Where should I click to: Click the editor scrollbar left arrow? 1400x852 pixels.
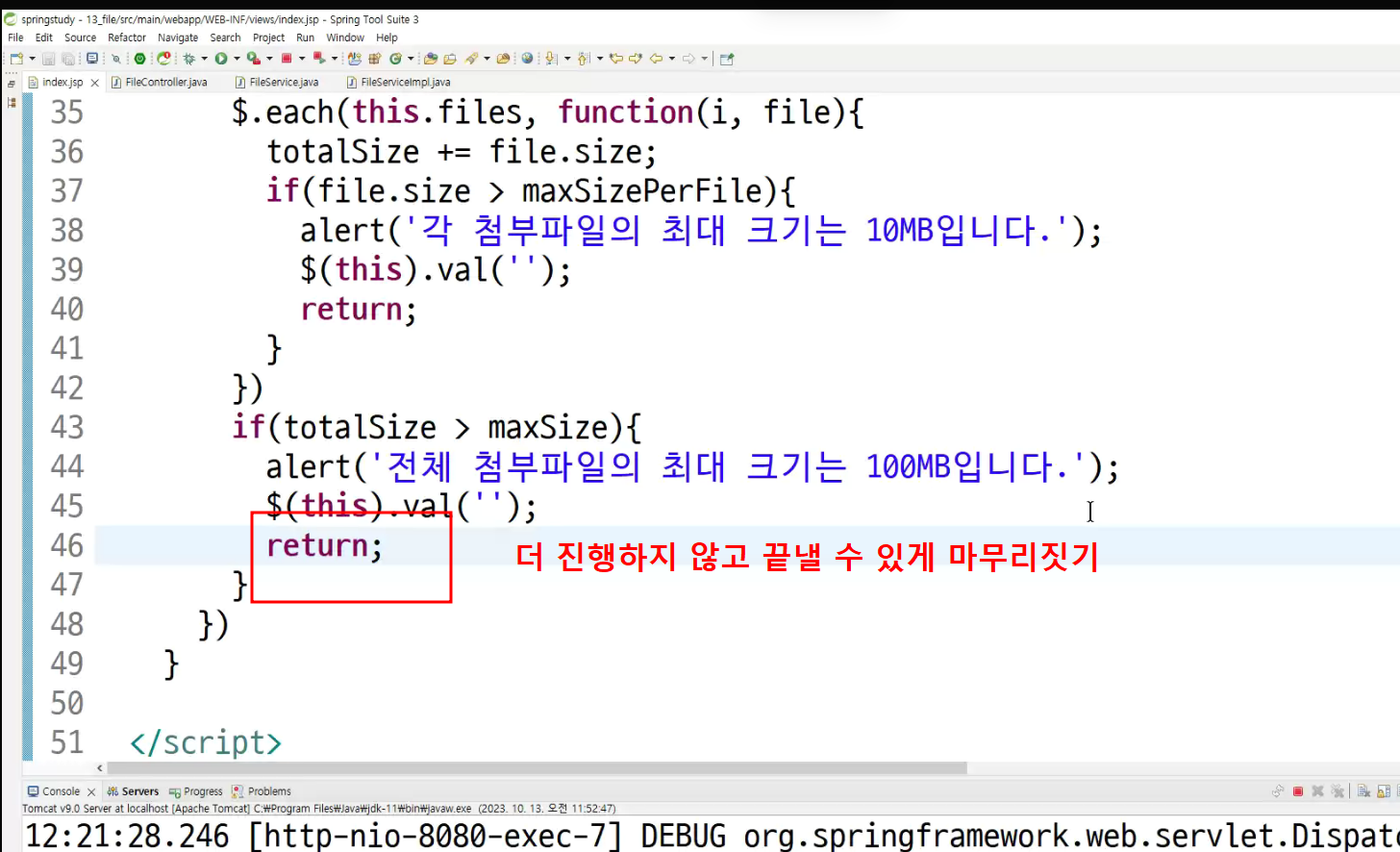(x=100, y=768)
